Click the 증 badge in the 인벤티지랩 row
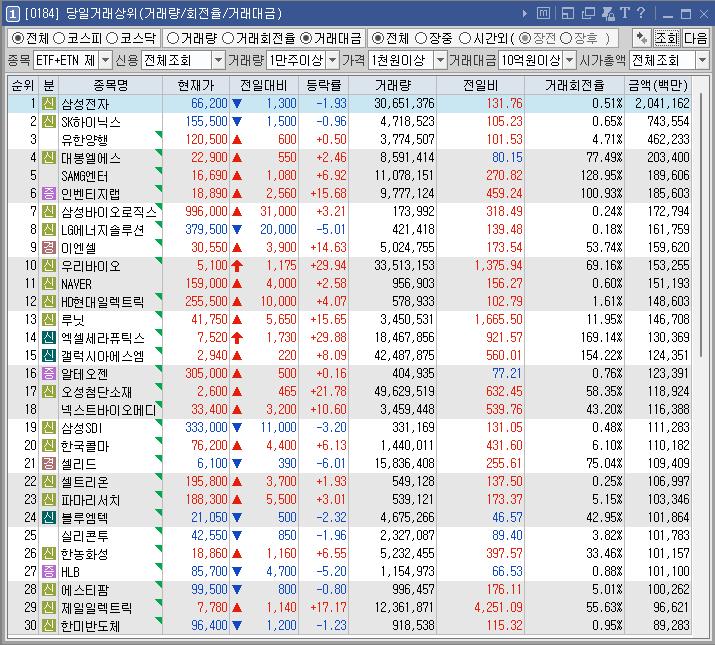This screenshot has height=645, width=715. pos(49,193)
